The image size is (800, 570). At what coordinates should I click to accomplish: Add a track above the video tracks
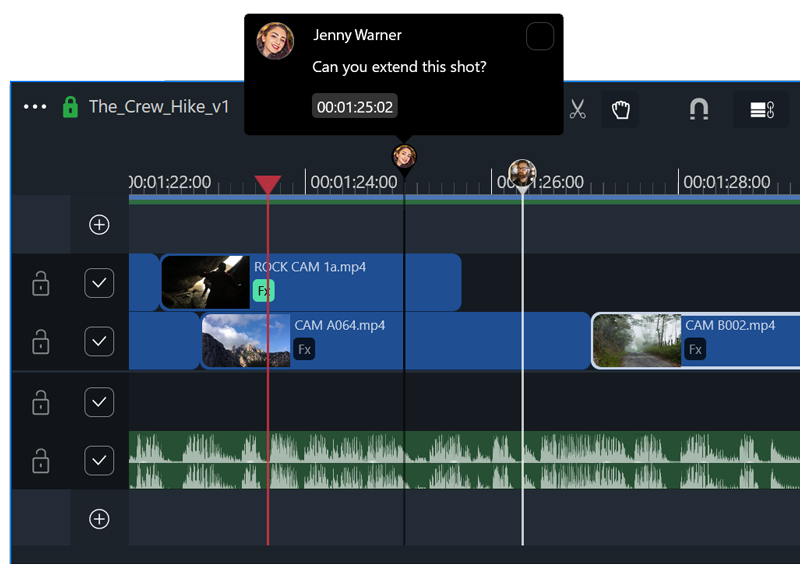99,225
